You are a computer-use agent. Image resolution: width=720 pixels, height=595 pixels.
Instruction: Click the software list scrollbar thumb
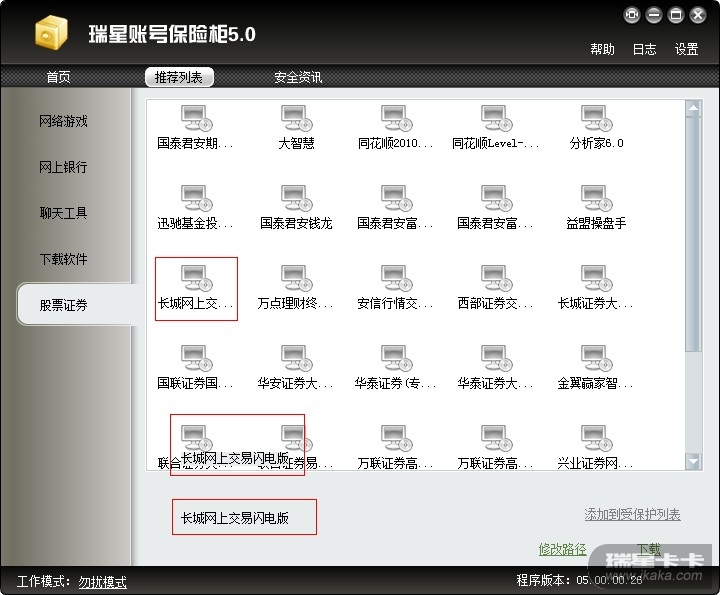(x=693, y=234)
